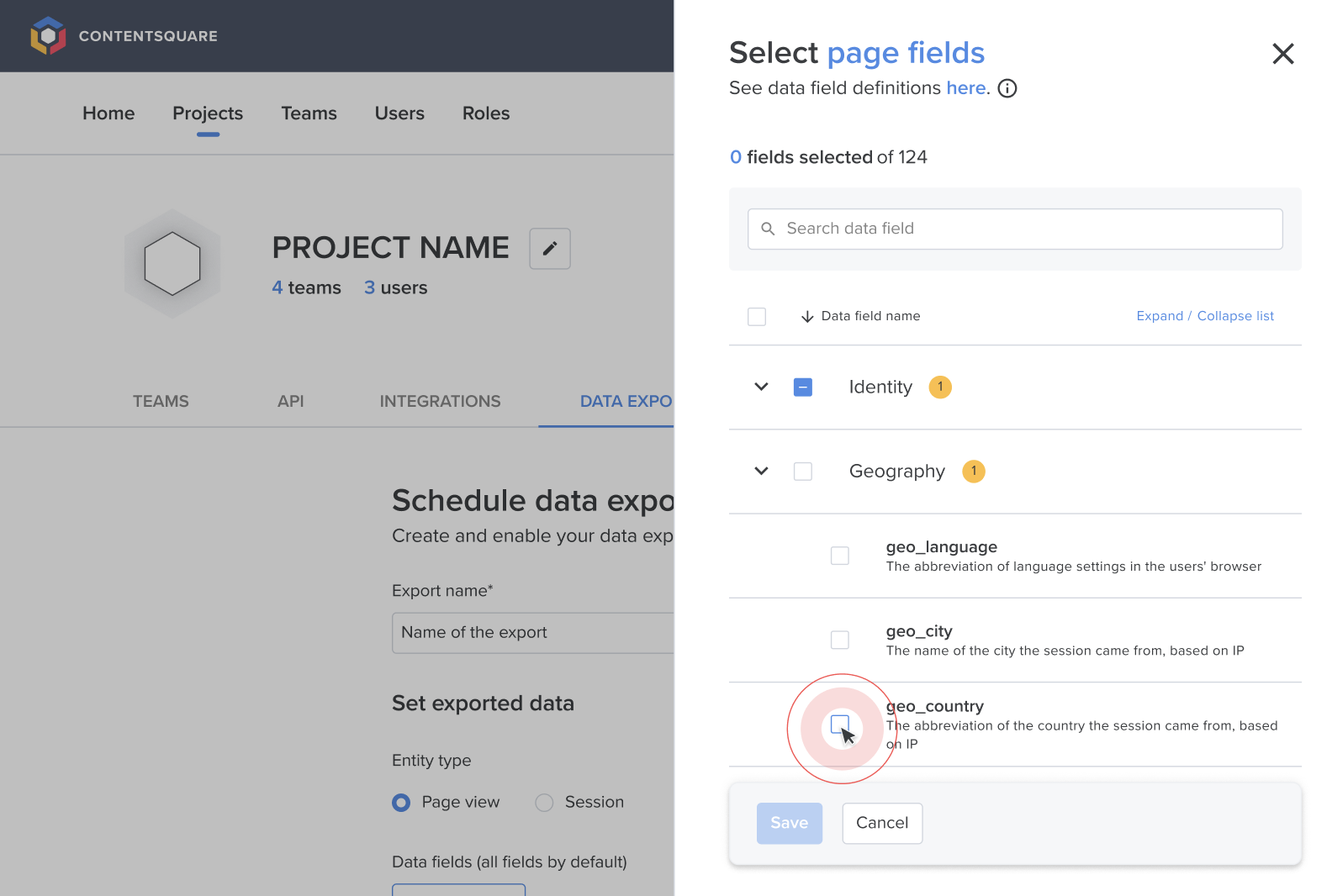The height and width of the screenshot is (896, 1332).
Task: Focus the Export name input field
Action: click(x=532, y=633)
